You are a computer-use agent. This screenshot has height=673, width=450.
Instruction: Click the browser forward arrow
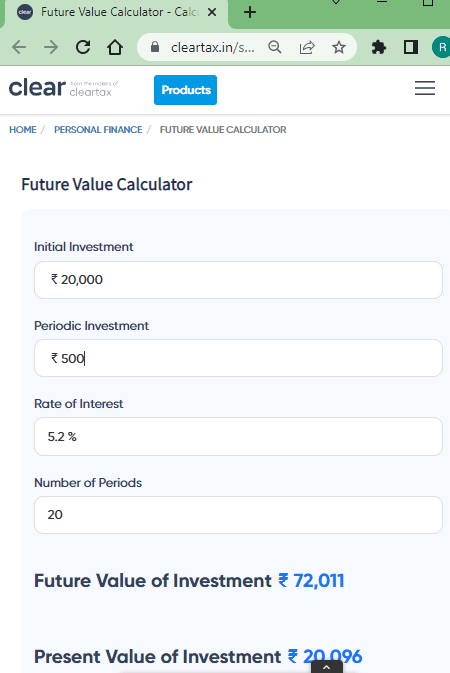(51, 47)
